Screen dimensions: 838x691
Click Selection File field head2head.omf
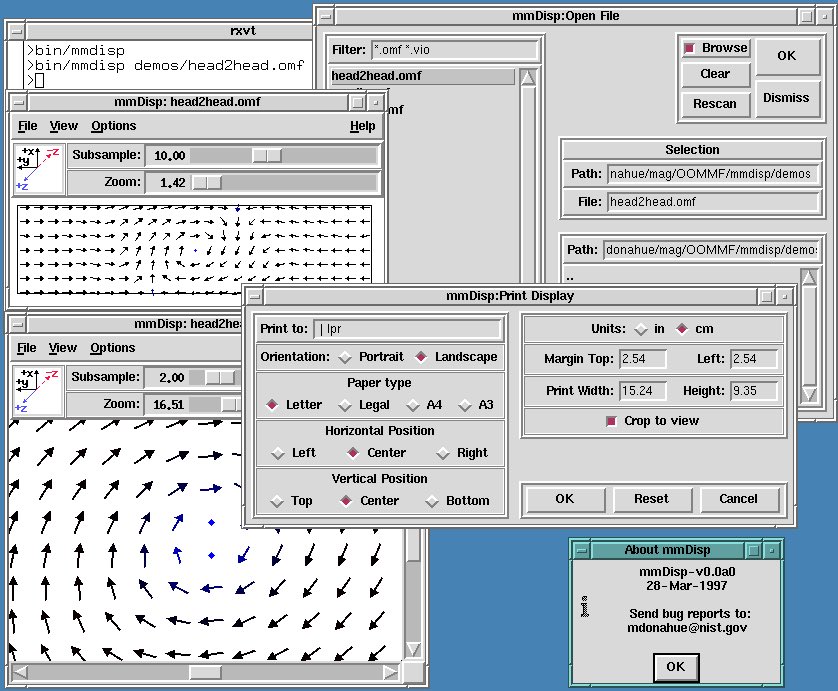pyautogui.click(x=712, y=202)
